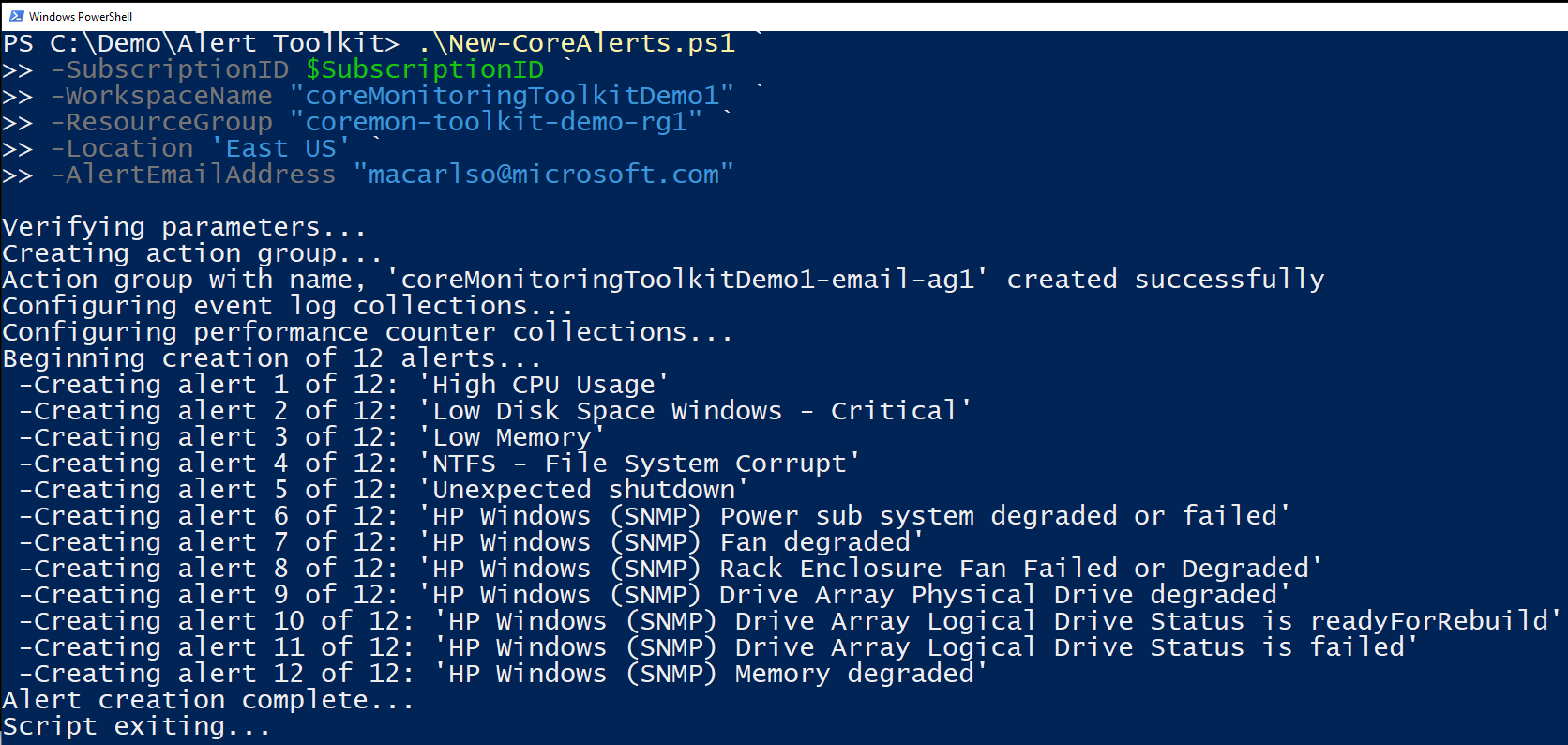1568x745 pixels.
Task: Click the 'Script exiting...' line
Action: [x=137, y=726]
